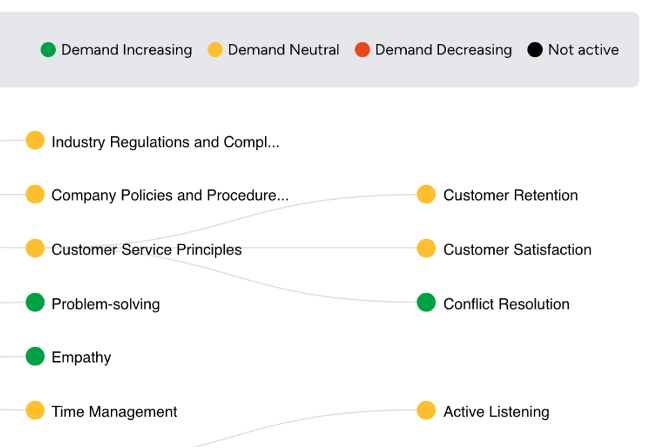Click the Active Listening skill label
Viewport: 650px width, 448px height.
[496, 412]
